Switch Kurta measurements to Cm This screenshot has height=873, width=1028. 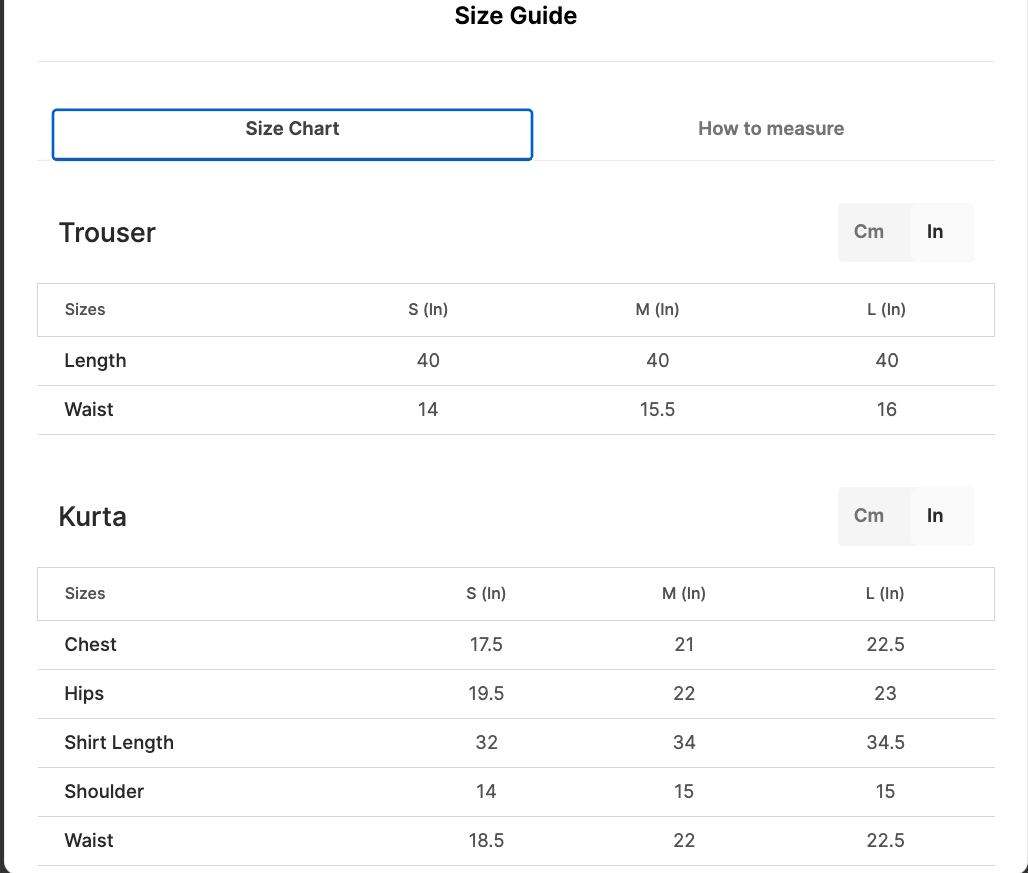869,516
